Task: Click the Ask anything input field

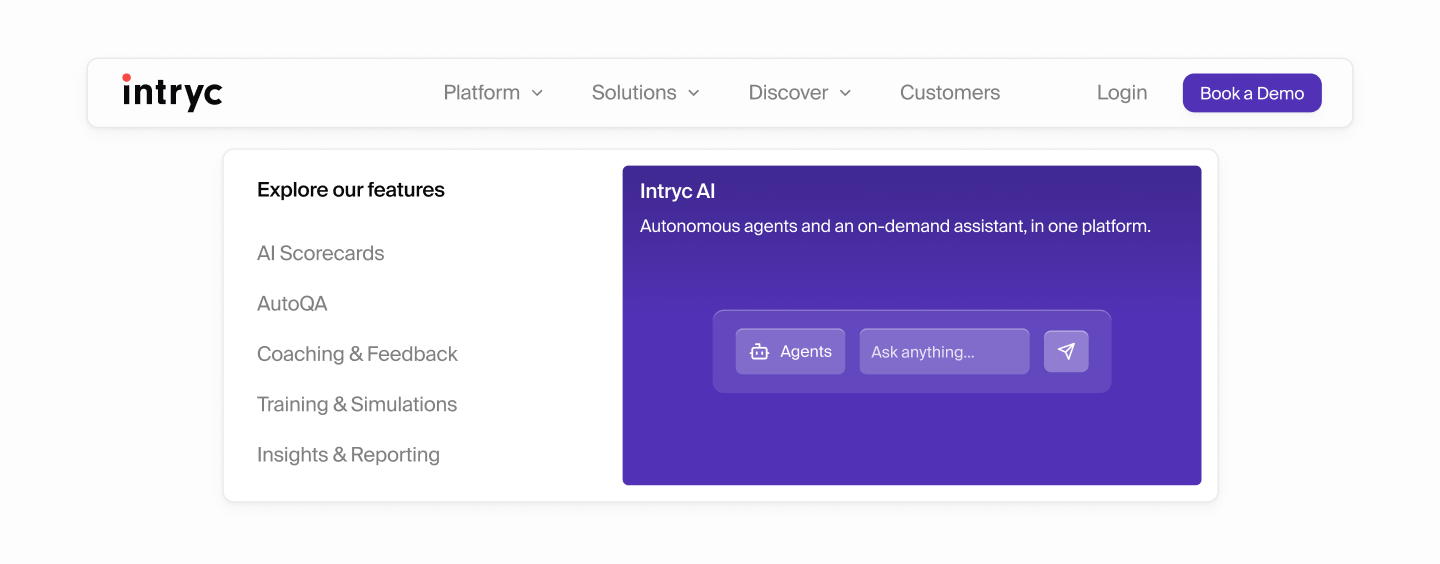Action: [x=944, y=352]
